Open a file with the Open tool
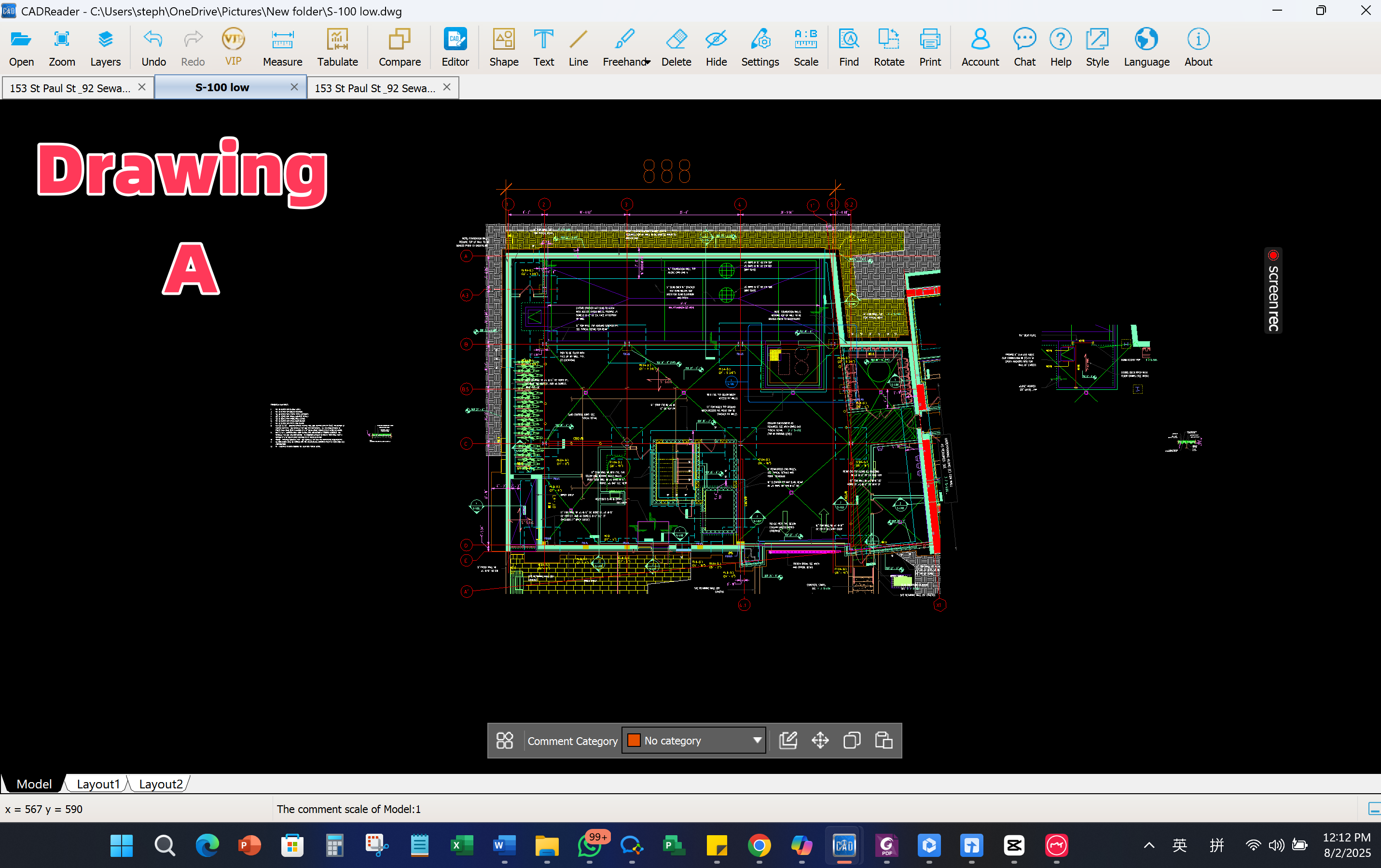This screenshot has height=868, width=1381. 21,48
